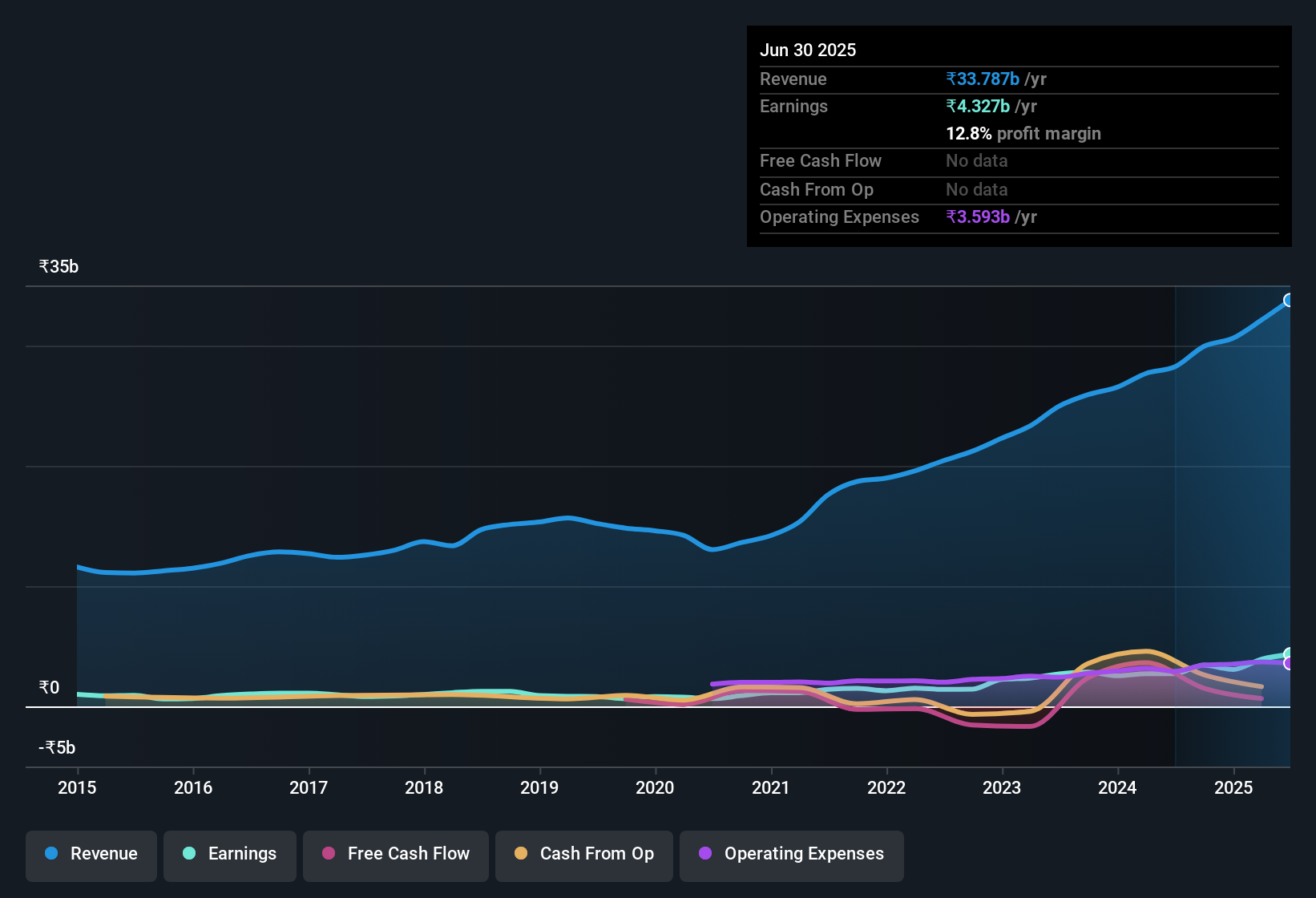Click the ₹35b y-axis label
Viewport: 1316px width, 898px height.
pyautogui.click(x=59, y=267)
